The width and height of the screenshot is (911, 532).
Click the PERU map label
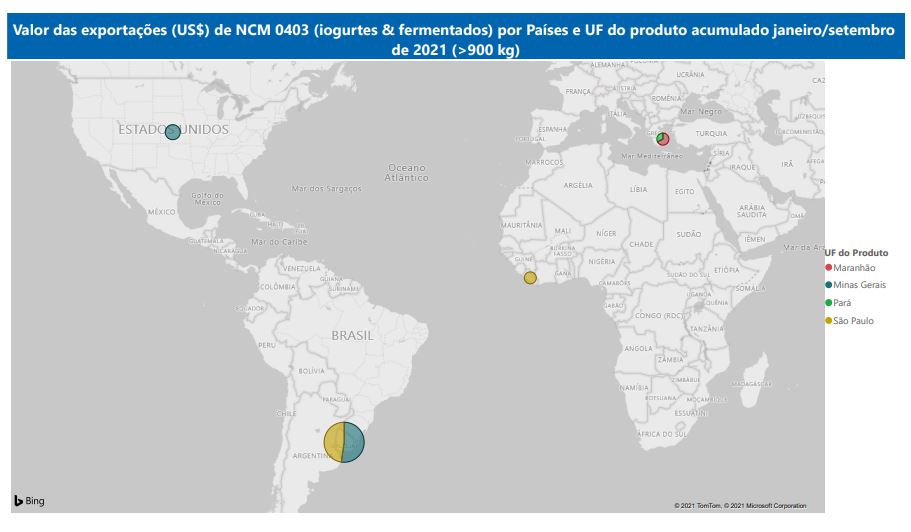267,345
